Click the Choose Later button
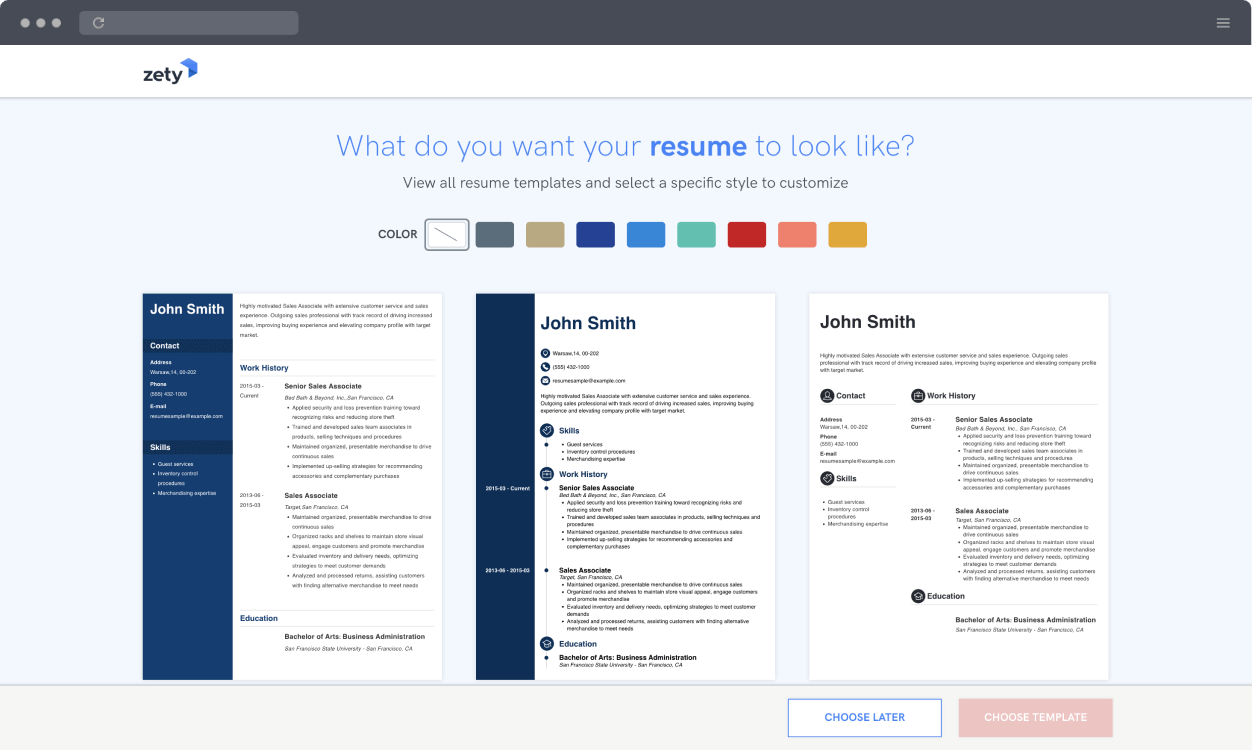Viewport: 1252px width, 751px height. tap(864, 717)
